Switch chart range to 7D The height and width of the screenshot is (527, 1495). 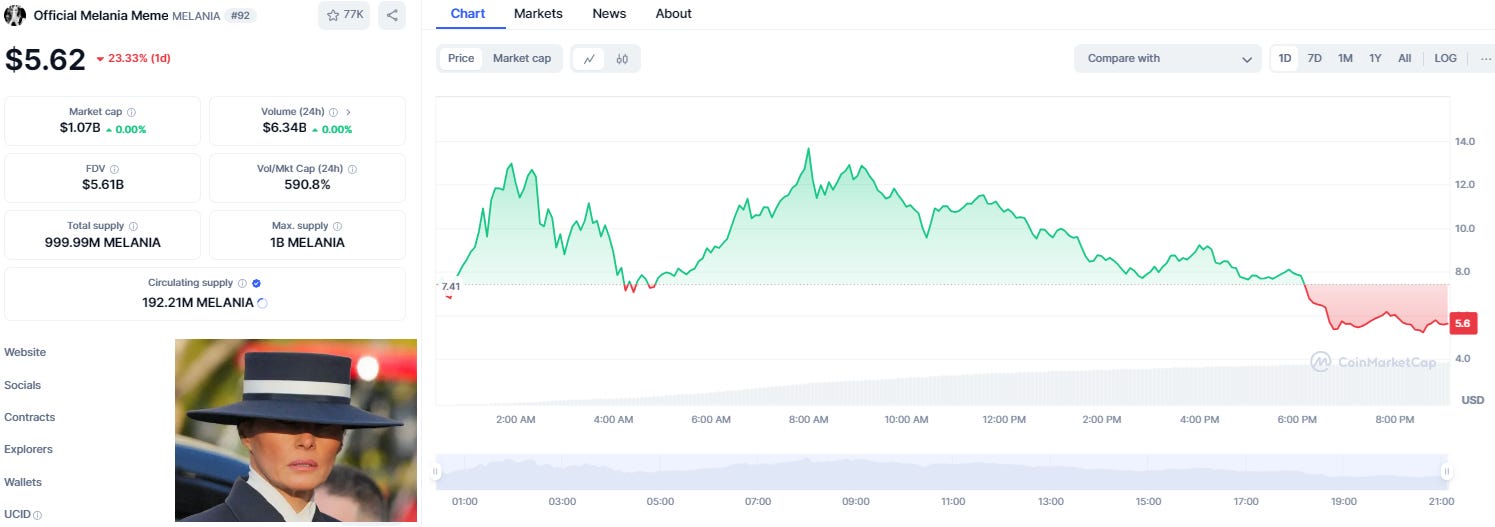click(x=1315, y=58)
